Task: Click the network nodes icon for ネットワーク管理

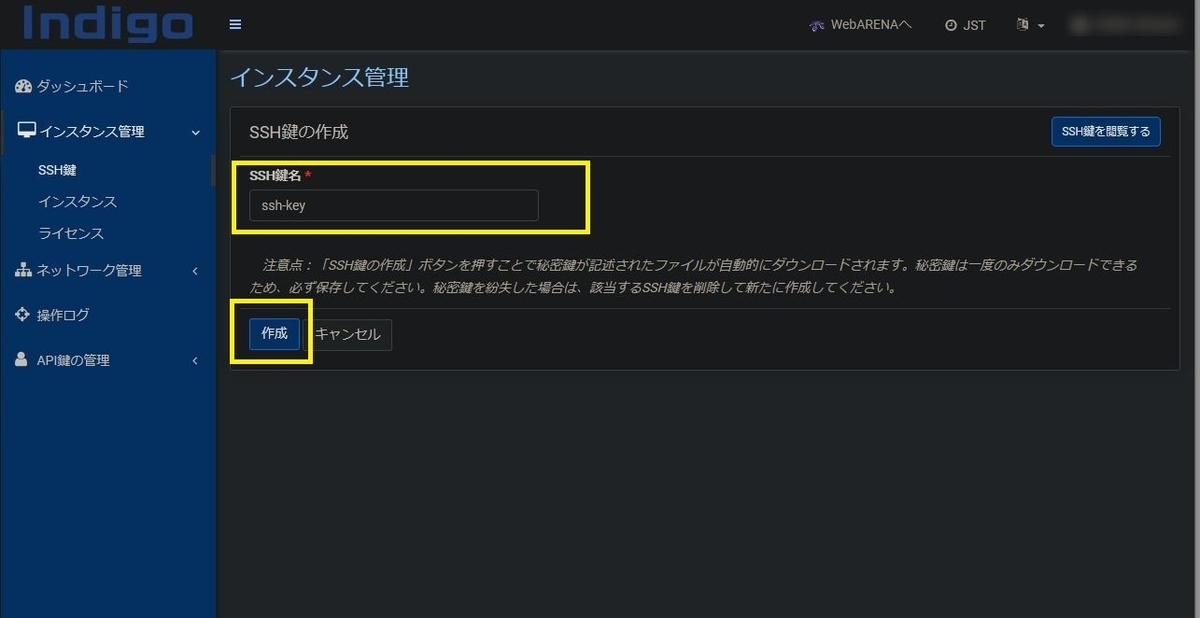Action: (24, 270)
